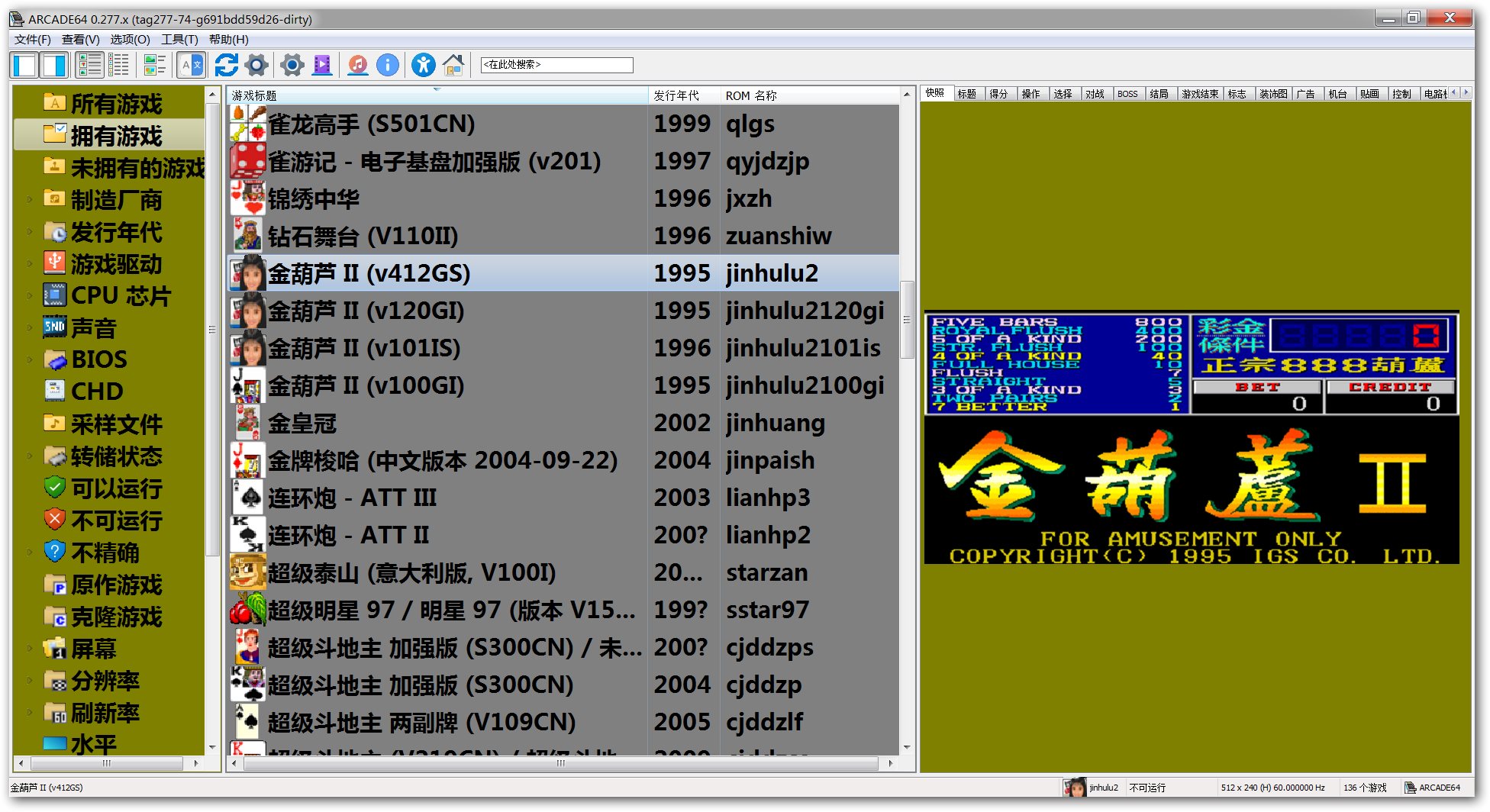This screenshot has width=1490, height=812.
Task: Click the accessibility person icon
Action: pyautogui.click(x=423, y=66)
